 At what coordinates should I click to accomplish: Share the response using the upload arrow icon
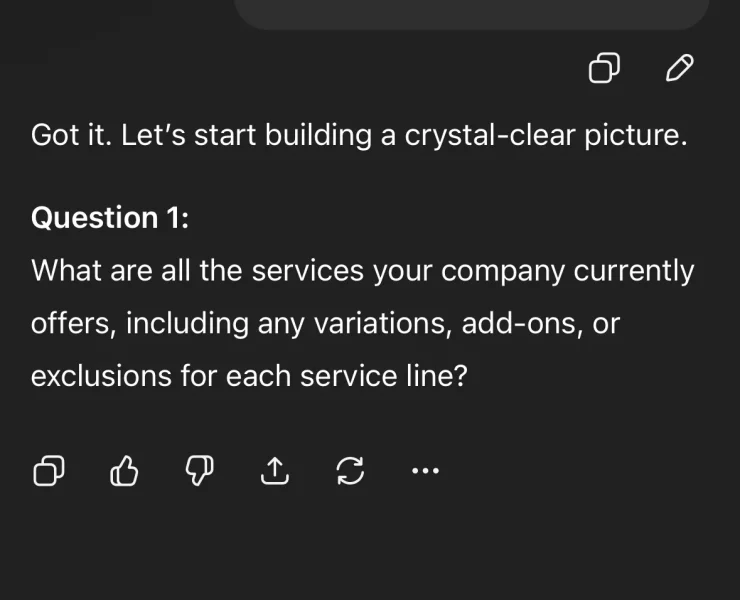point(274,470)
